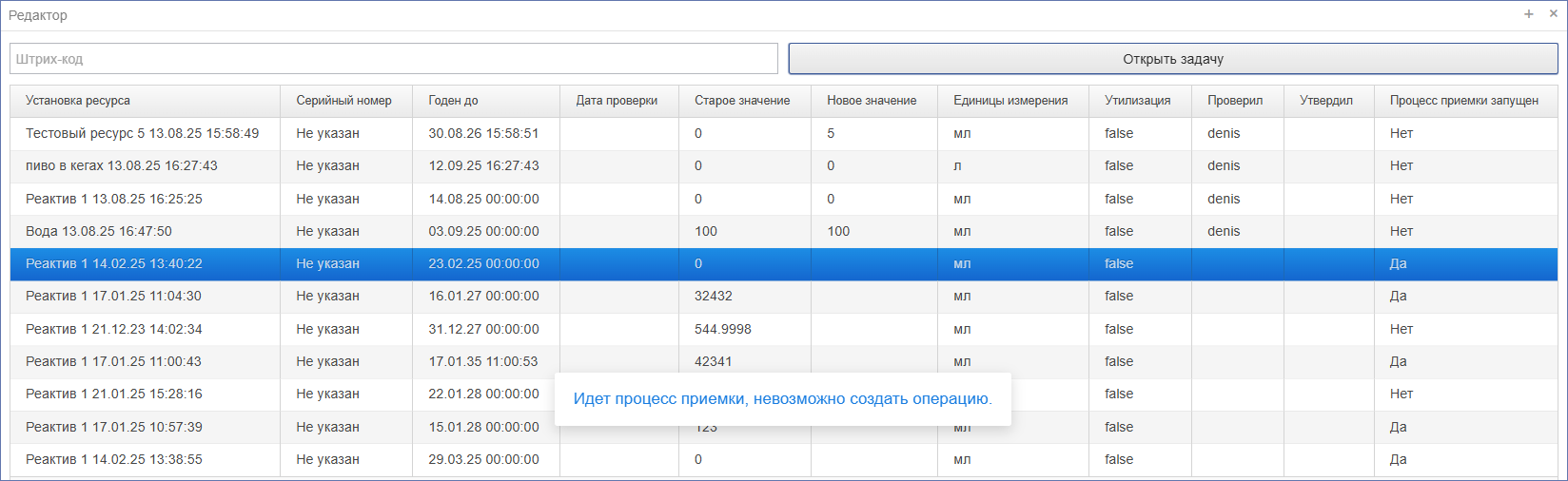The image size is (1568, 481).
Task: Click the plus icon in the title bar
Action: pyautogui.click(x=1529, y=14)
